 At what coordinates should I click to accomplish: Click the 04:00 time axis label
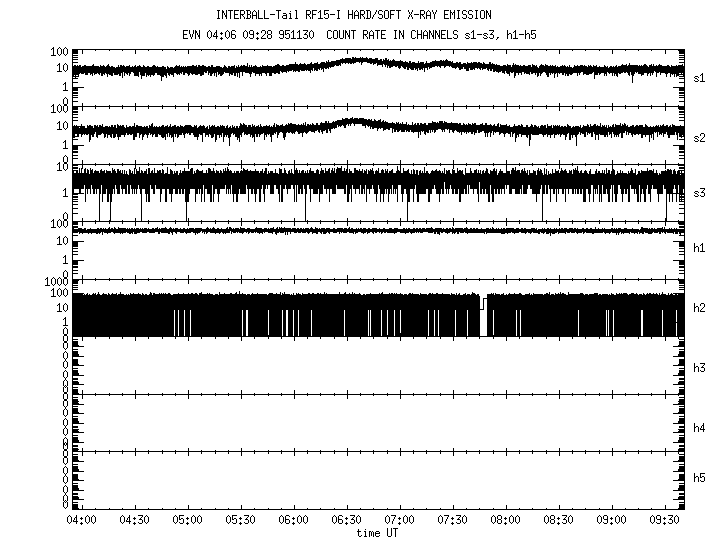pos(81,521)
